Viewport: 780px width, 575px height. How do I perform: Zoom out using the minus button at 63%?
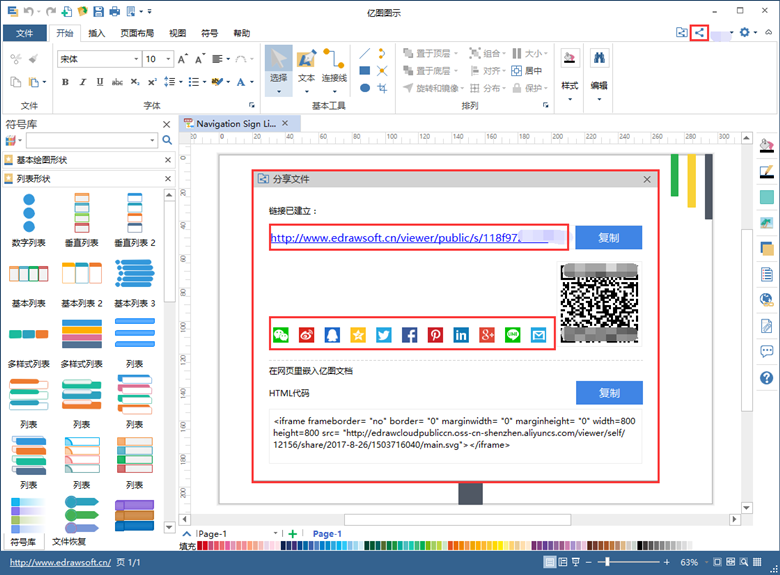coord(588,562)
